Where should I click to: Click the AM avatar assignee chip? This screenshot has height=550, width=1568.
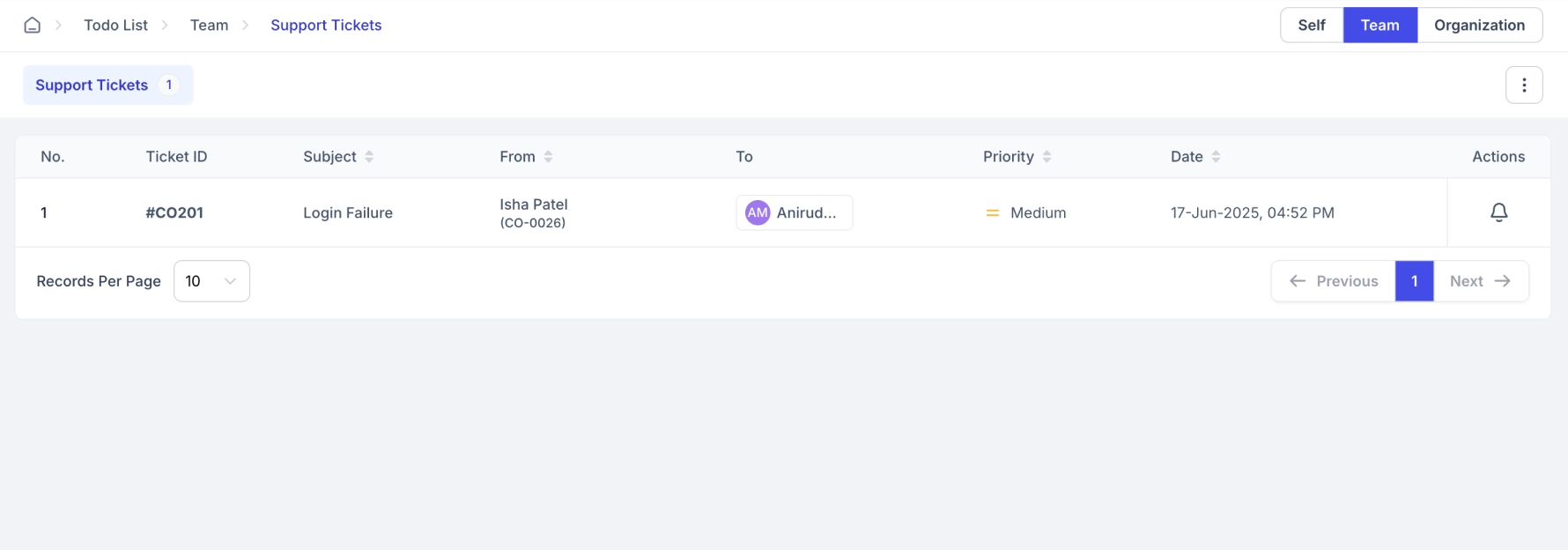click(x=794, y=212)
